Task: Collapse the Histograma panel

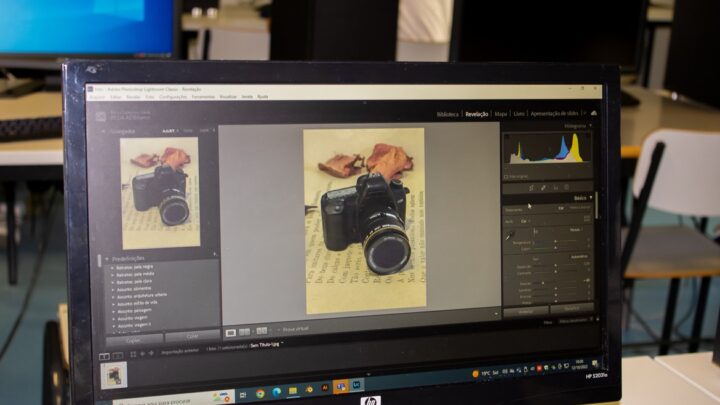Action: [x=590, y=126]
